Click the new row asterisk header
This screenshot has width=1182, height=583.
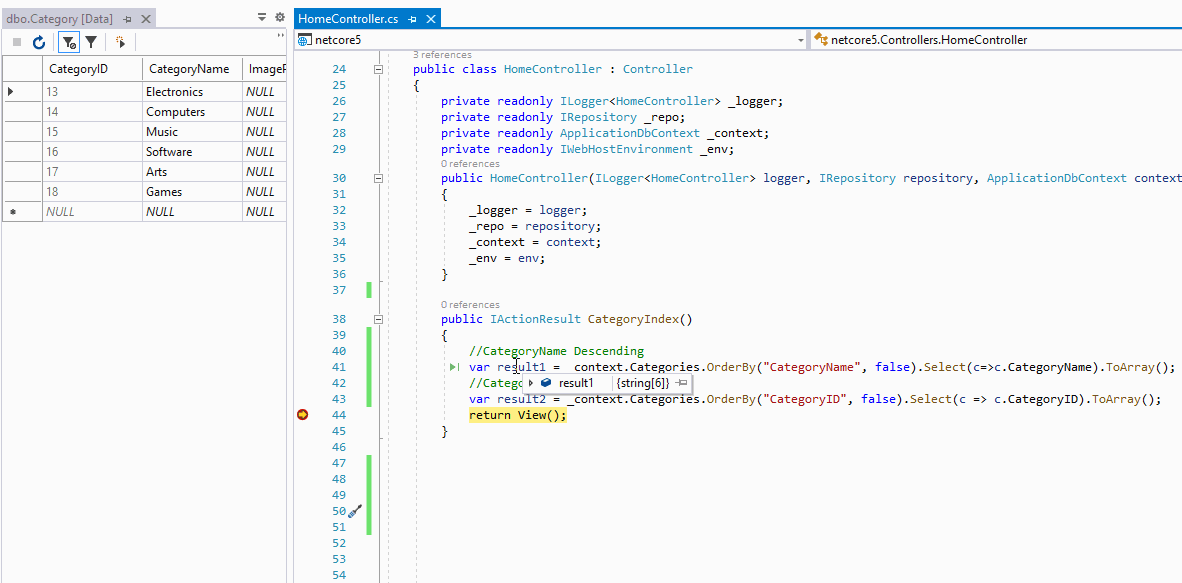pos(21,212)
